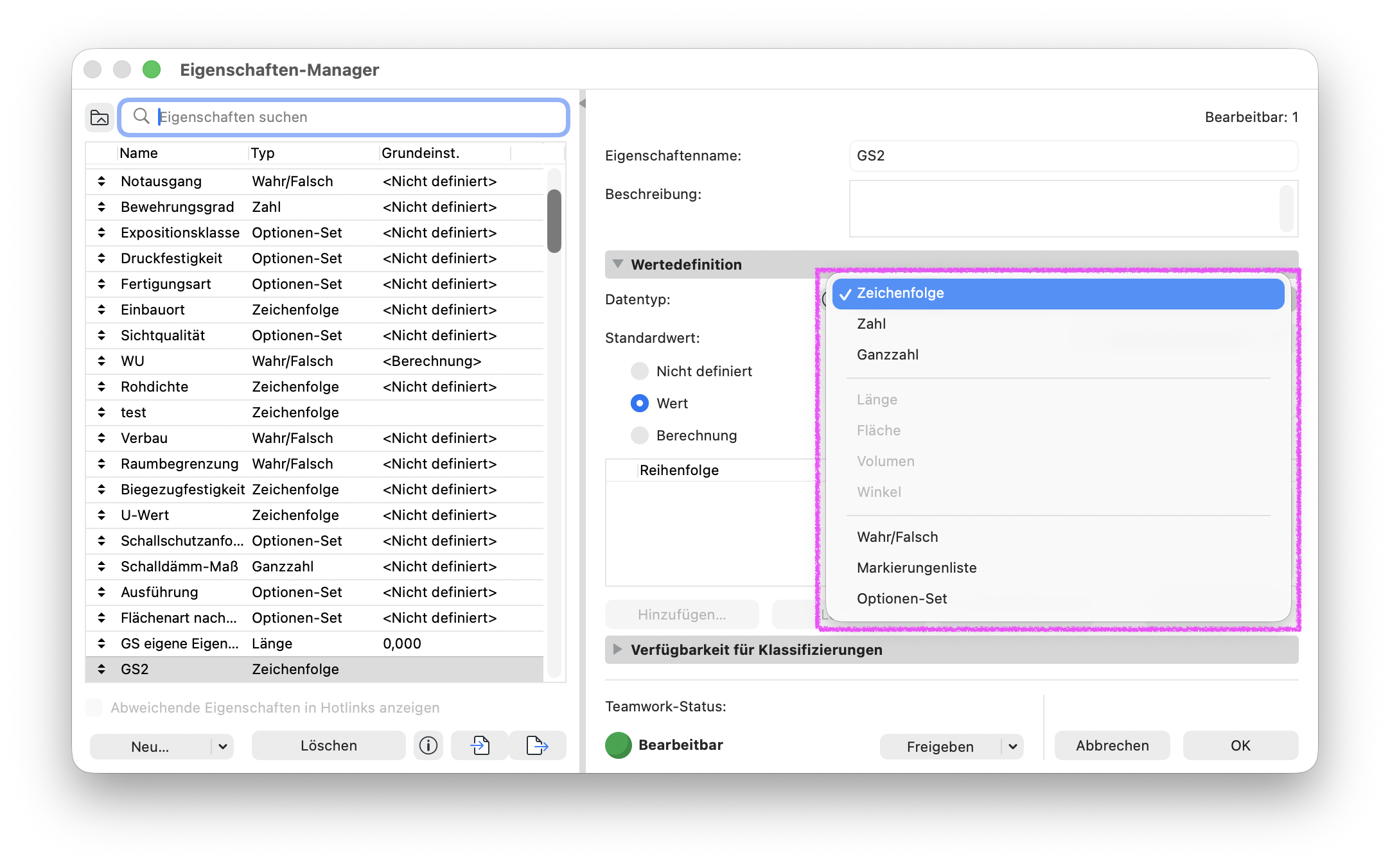Click the Neu... button

pos(150,747)
